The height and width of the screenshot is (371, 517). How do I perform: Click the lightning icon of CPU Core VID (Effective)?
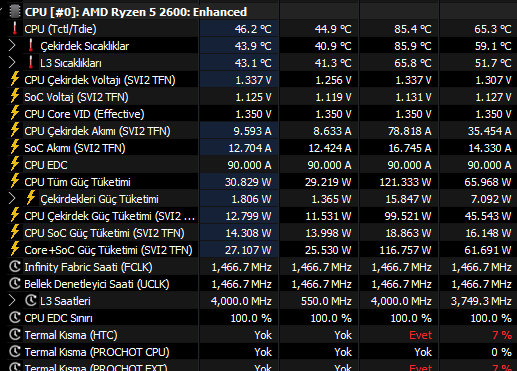point(15,113)
